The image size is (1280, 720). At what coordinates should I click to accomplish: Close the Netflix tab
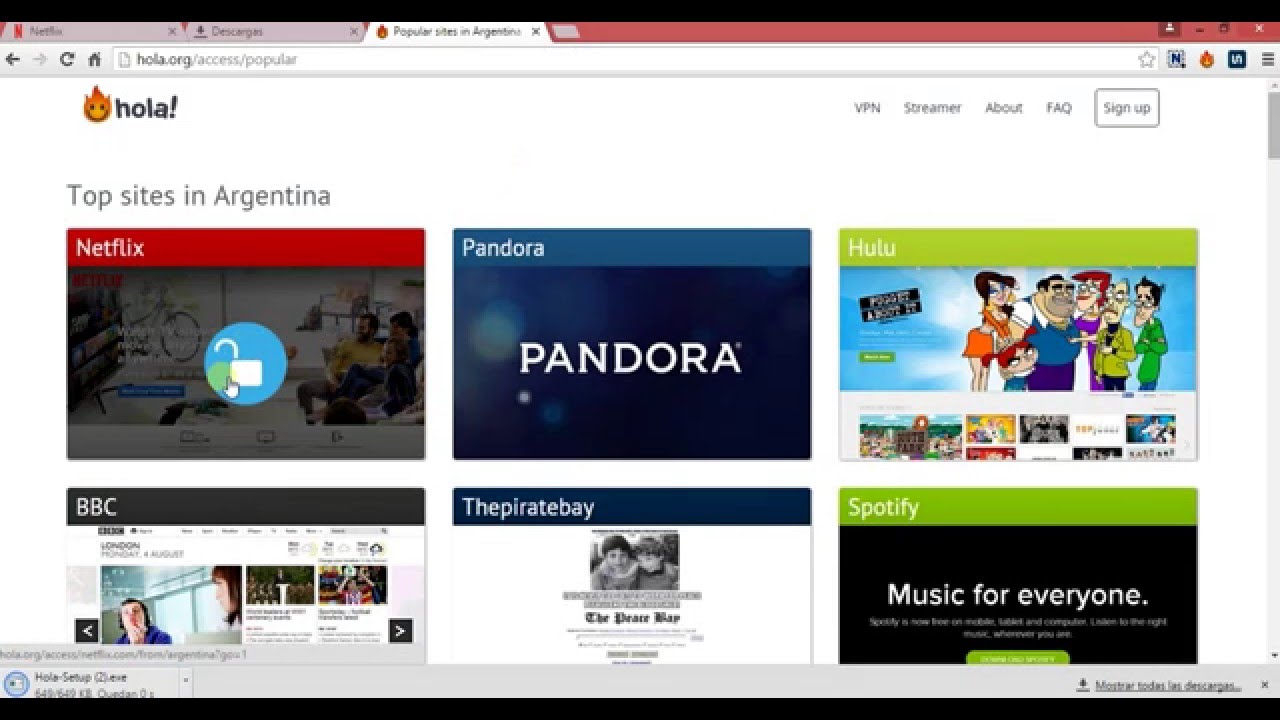(x=172, y=32)
